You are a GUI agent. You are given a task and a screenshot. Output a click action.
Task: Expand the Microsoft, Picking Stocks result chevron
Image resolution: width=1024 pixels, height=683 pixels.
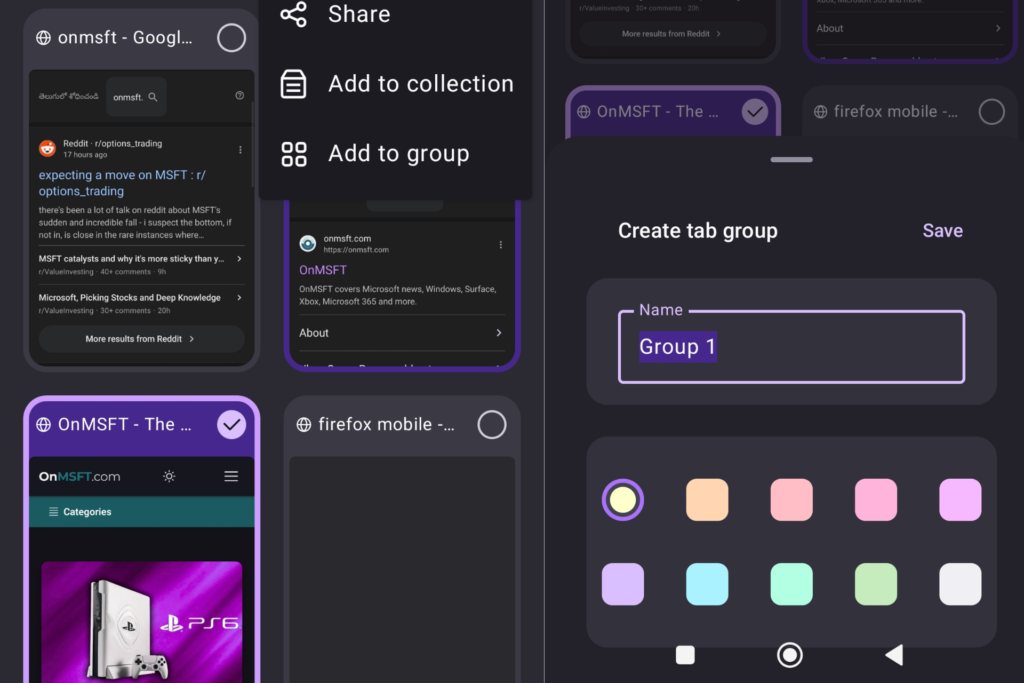coord(239,298)
